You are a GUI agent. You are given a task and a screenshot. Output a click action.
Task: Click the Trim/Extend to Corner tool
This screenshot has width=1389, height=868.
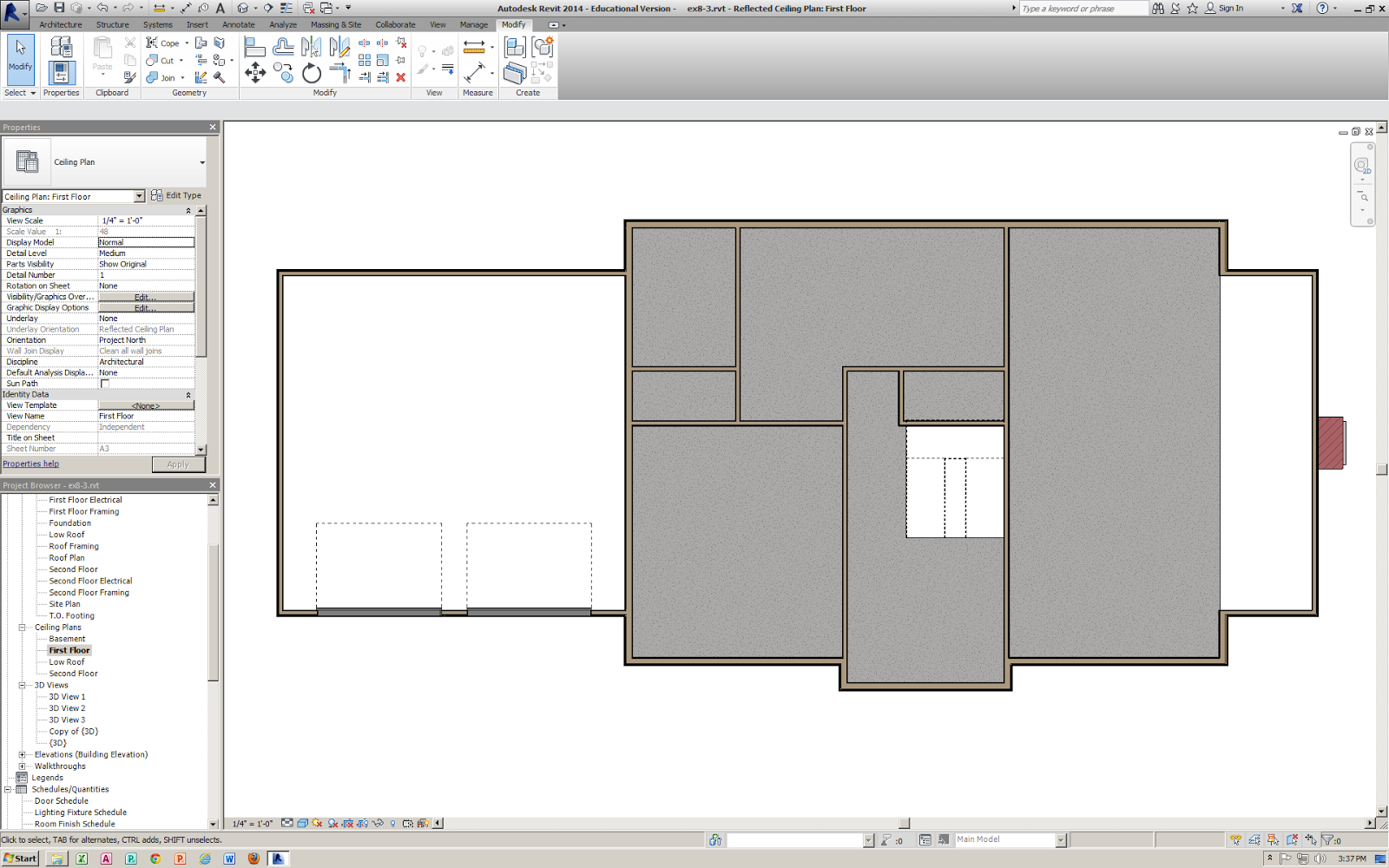339,73
